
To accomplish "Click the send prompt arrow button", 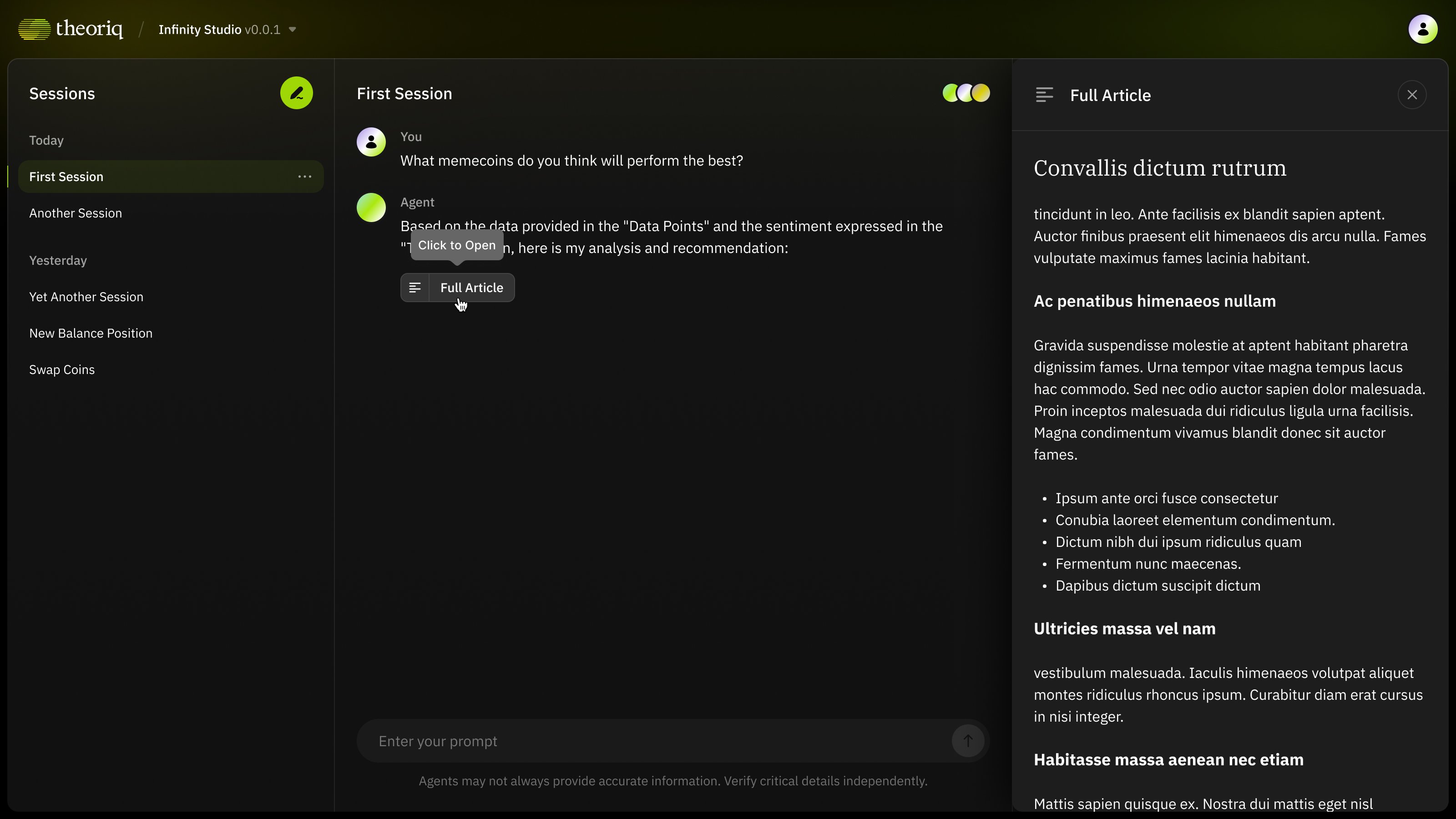I will [x=968, y=740].
